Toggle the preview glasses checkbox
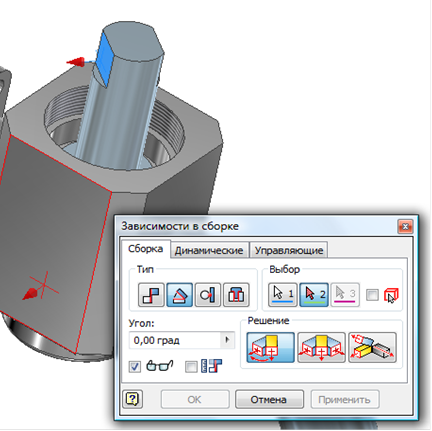This screenshot has height=431, width=432. pos(135,367)
